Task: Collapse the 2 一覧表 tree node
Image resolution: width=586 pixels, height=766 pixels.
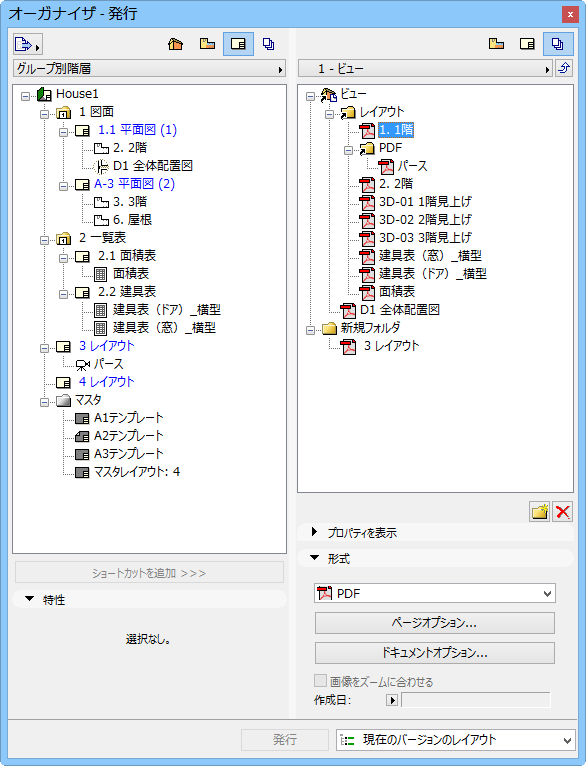Action: point(44,240)
